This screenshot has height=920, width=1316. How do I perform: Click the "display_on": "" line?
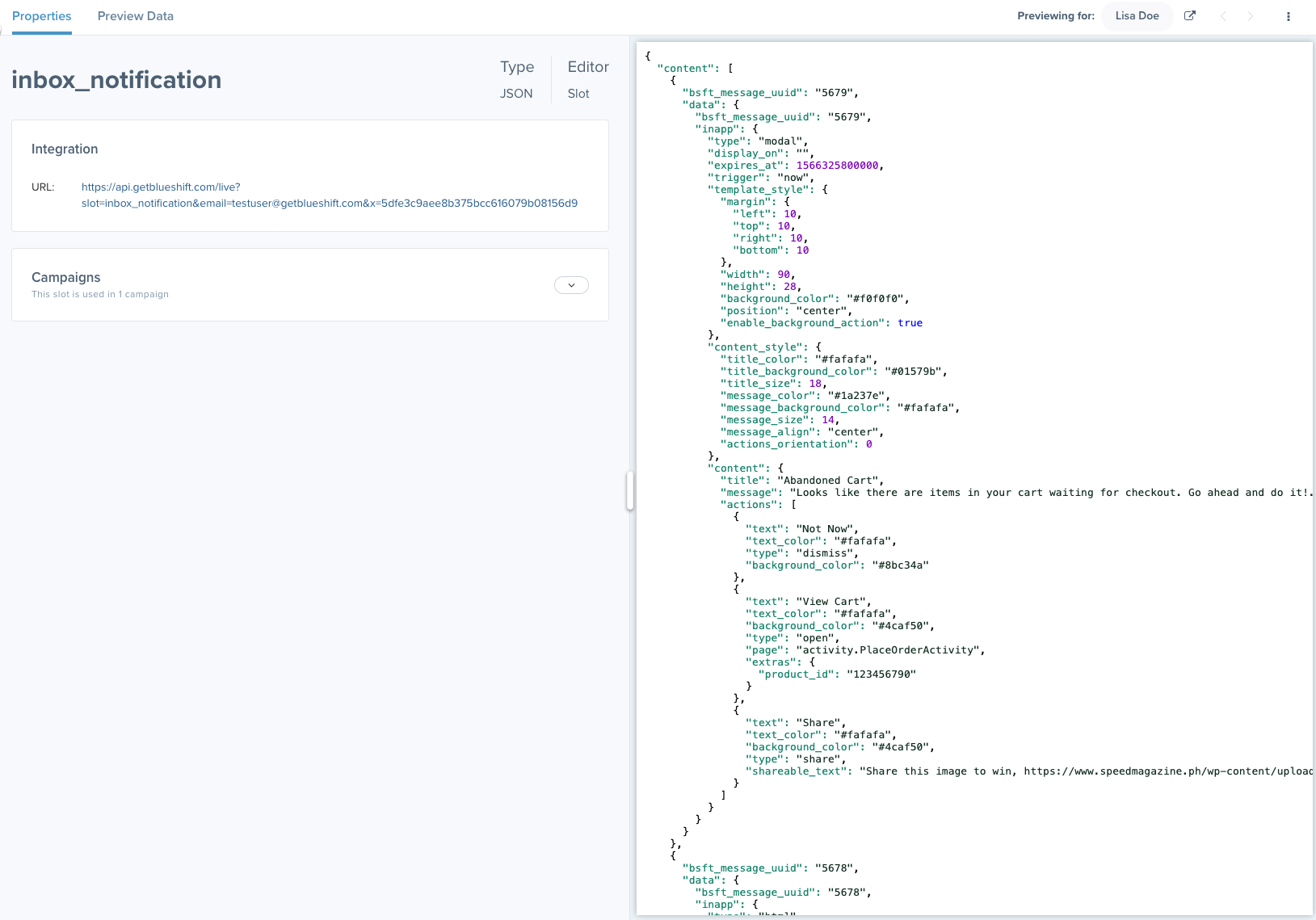coord(761,153)
